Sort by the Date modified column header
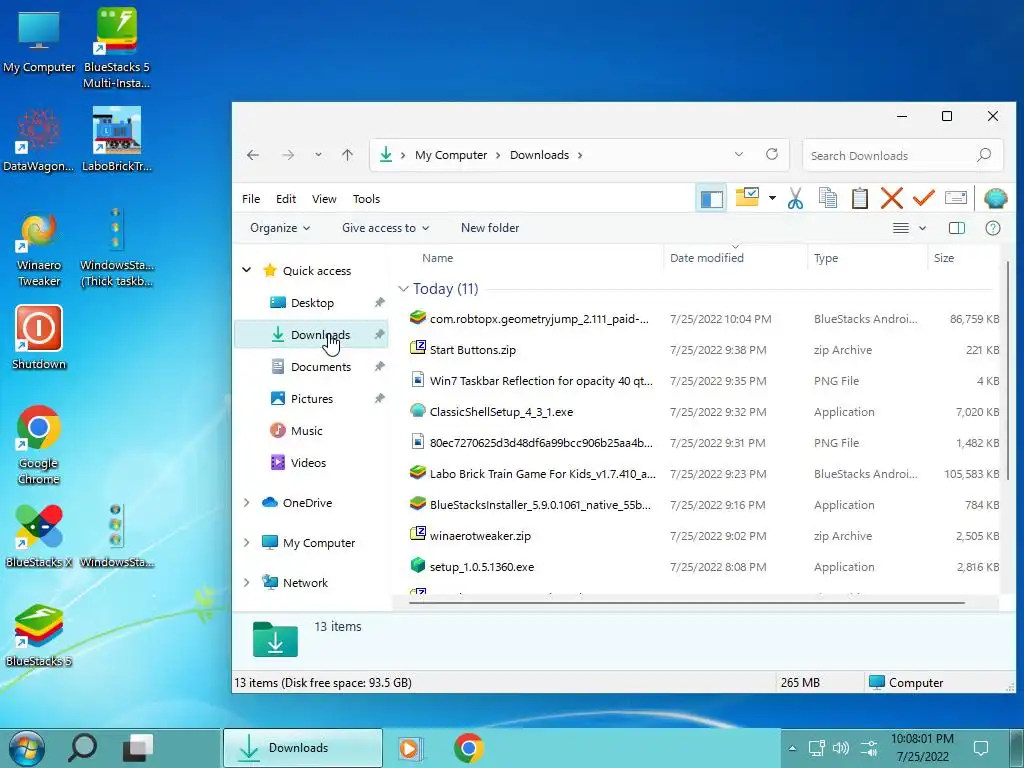The width and height of the screenshot is (1024, 768). [x=707, y=258]
